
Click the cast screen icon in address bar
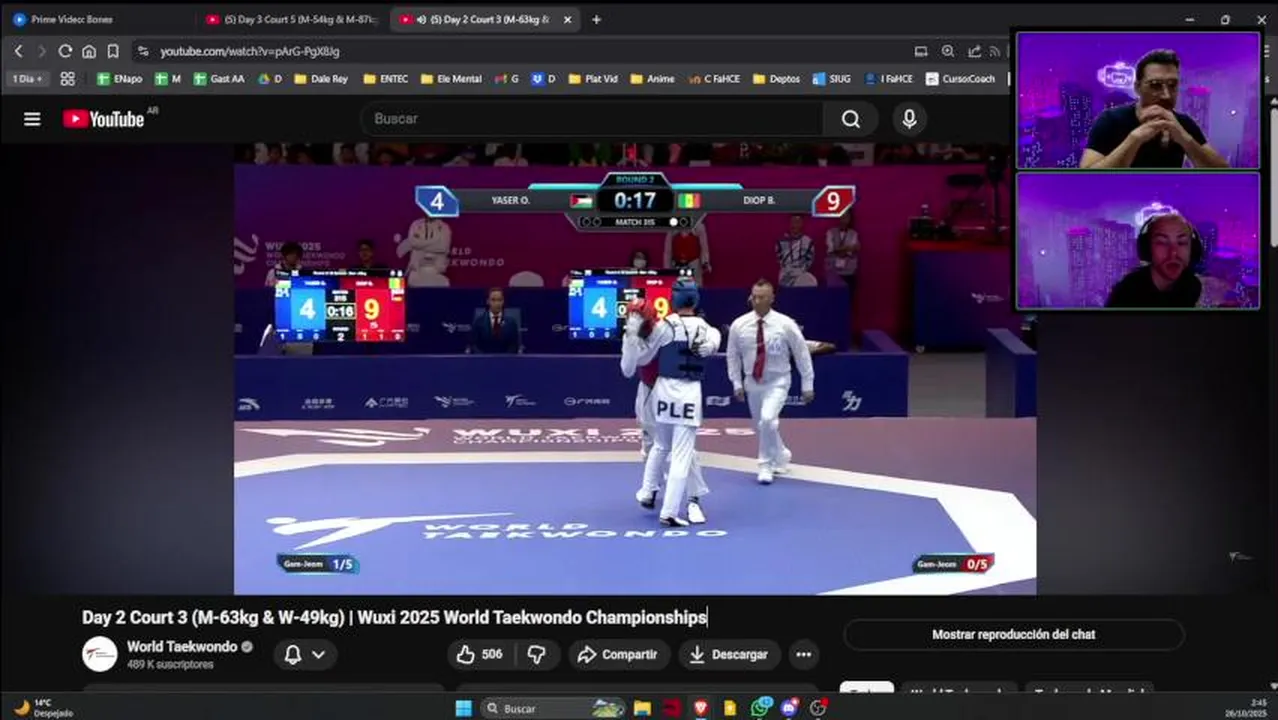[x=921, y=51]
